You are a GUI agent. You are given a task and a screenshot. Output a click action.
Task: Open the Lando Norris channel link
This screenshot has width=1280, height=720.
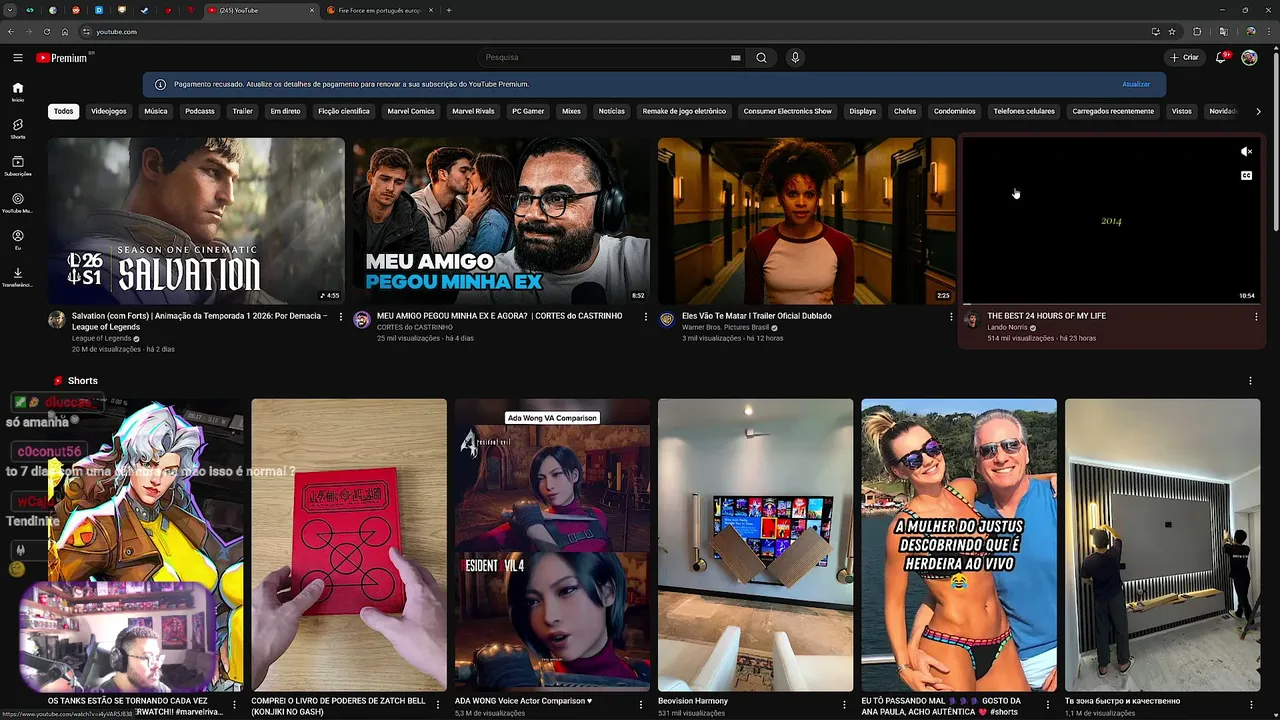coord(1008,327)
